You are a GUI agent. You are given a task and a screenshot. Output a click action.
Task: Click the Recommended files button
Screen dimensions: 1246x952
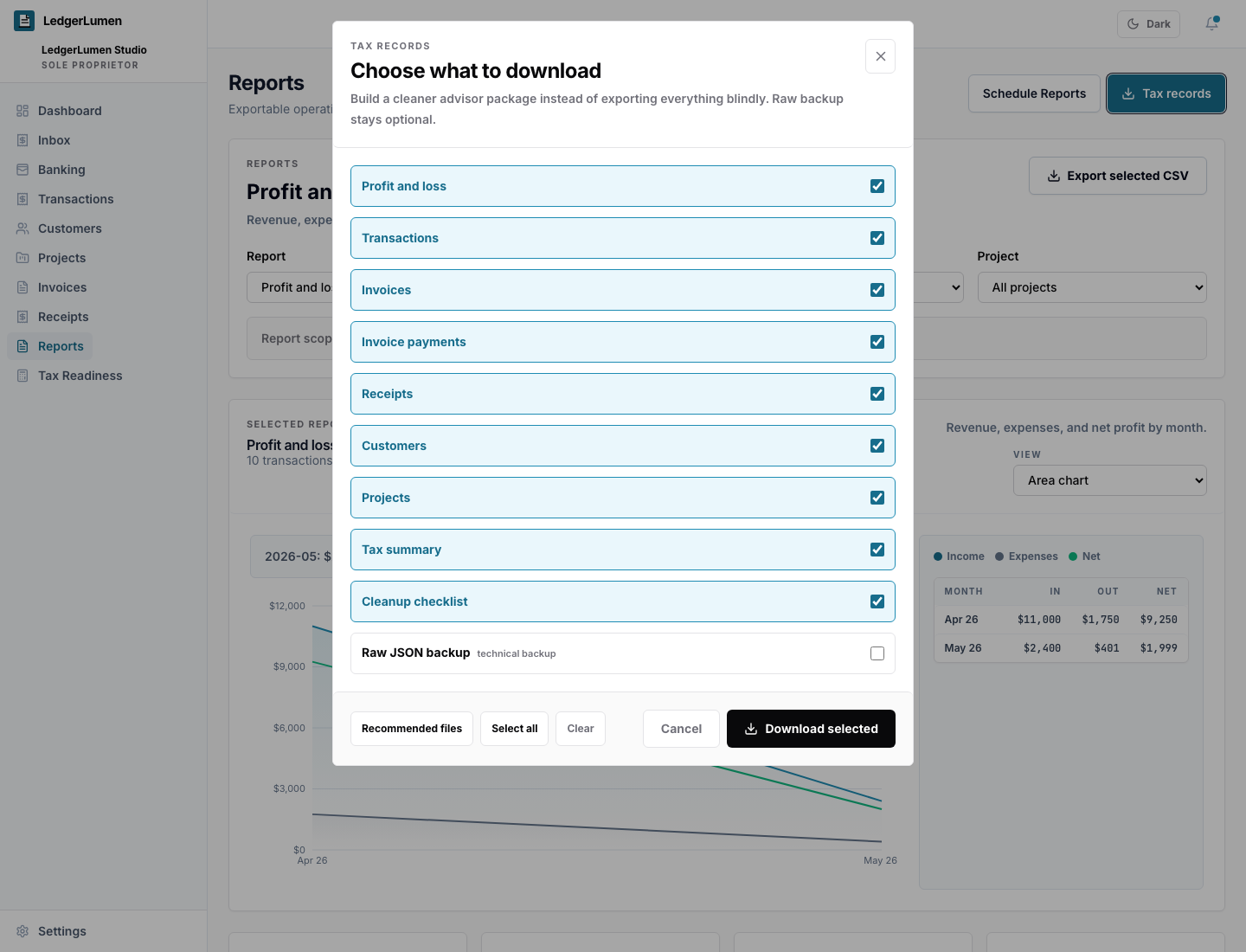pyautogui.click(x=412, y=729)
